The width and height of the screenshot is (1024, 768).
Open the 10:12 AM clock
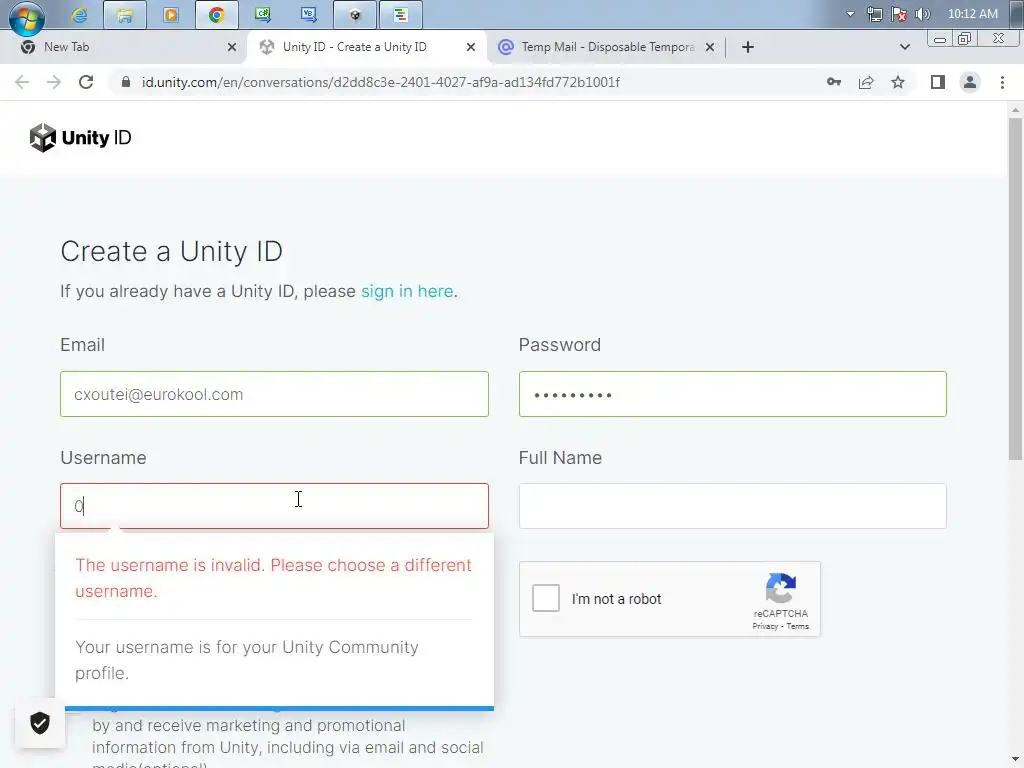pyautogui.click(x=972, y=14)
